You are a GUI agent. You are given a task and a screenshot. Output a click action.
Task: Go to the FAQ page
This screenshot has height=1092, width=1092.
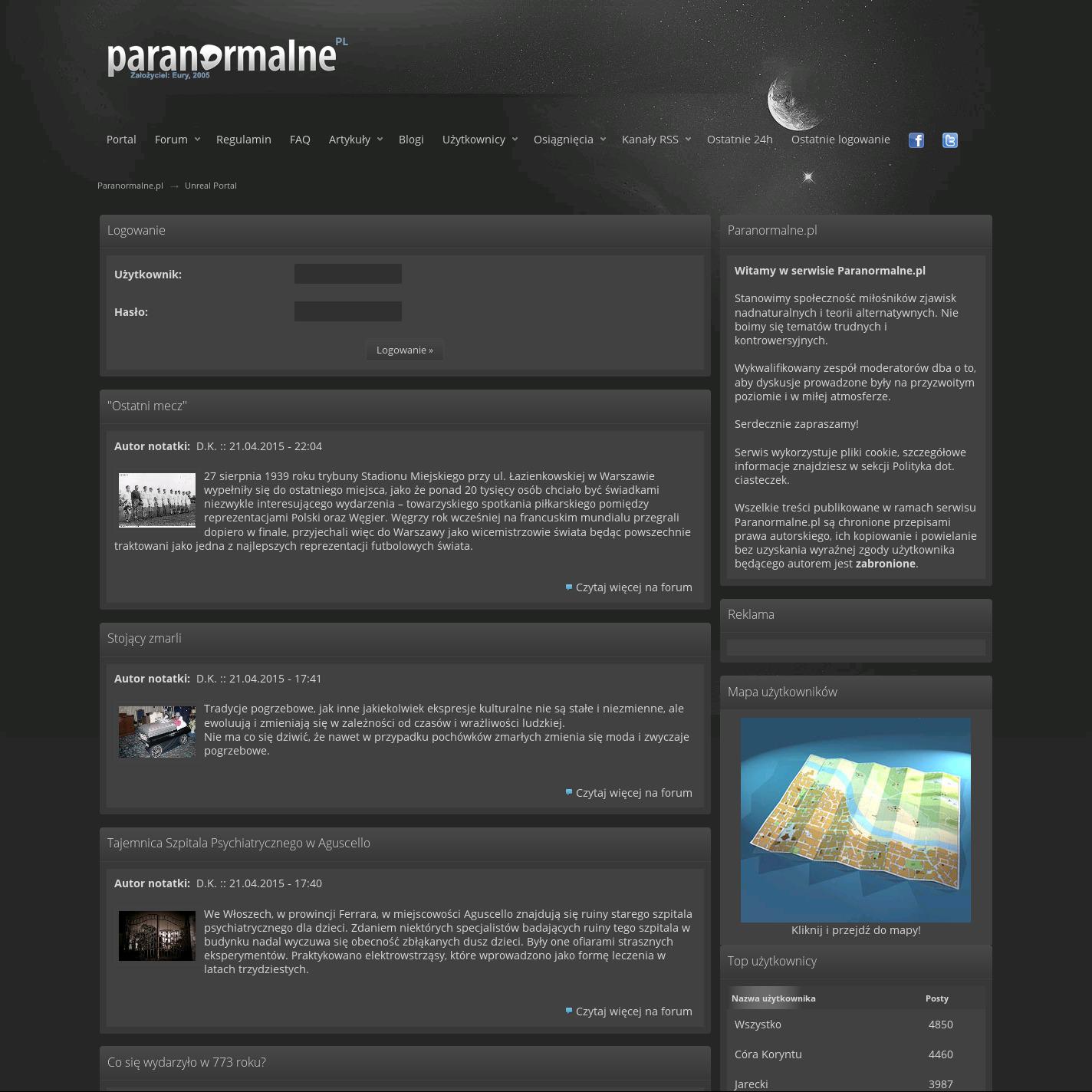300,140
